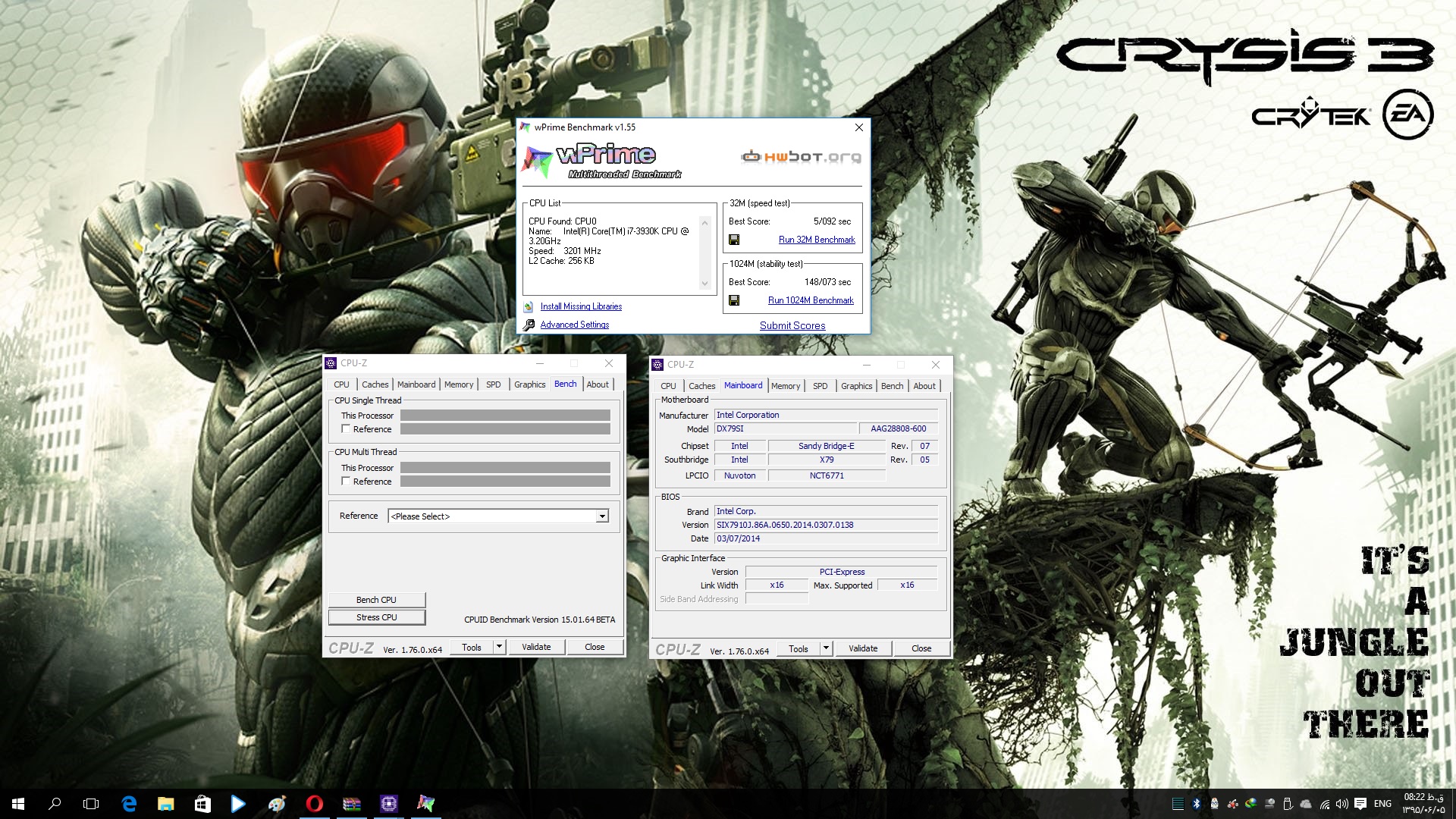Open Graphics tab in Mainboard CPU-Z window
Screen dimensions: 1456x819
tap(857, 386)
